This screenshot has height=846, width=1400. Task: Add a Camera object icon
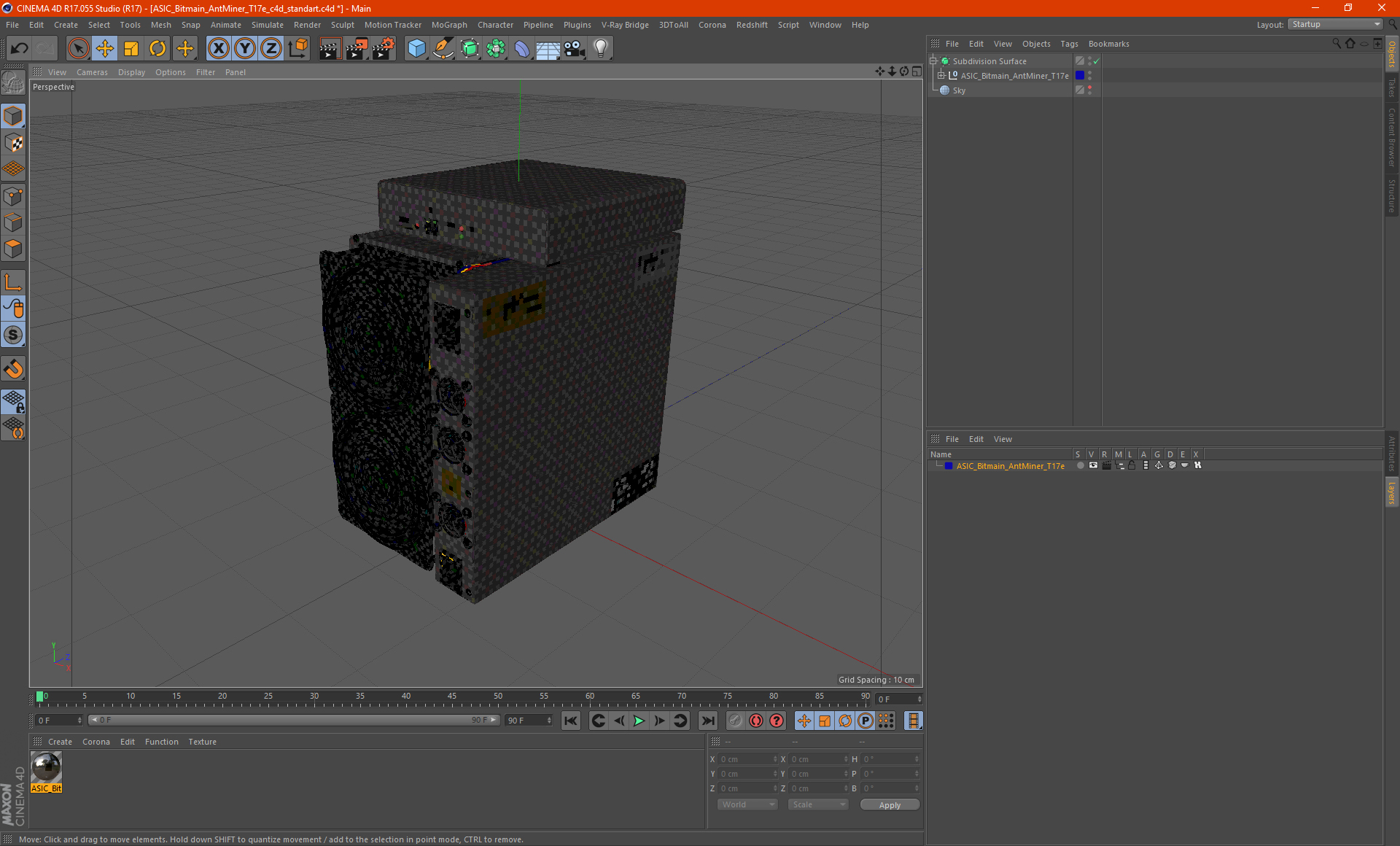(575, 49)
